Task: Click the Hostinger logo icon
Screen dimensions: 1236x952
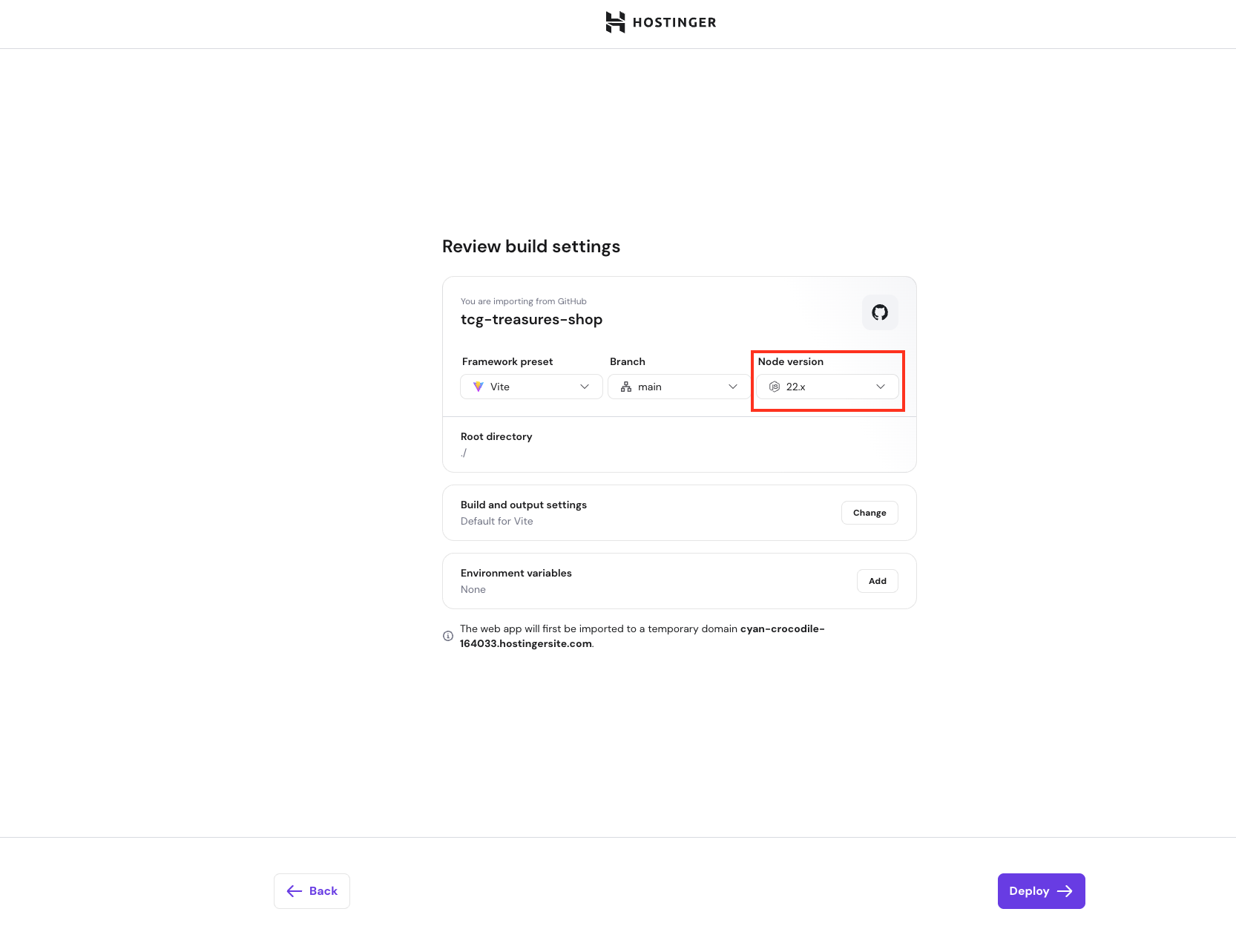Action: tap(615, 22)
